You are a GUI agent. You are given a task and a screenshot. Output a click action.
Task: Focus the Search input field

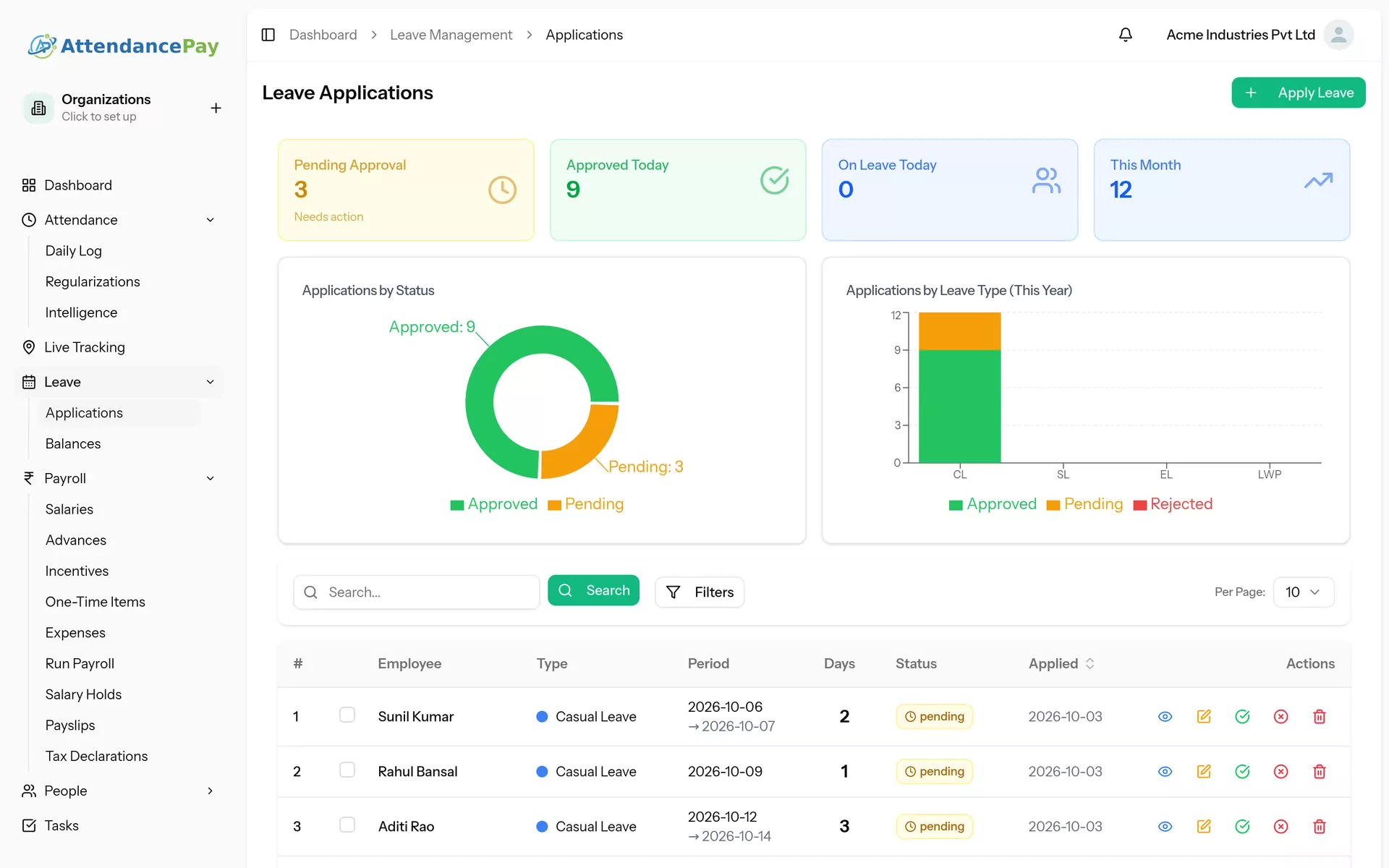(416, 592)
